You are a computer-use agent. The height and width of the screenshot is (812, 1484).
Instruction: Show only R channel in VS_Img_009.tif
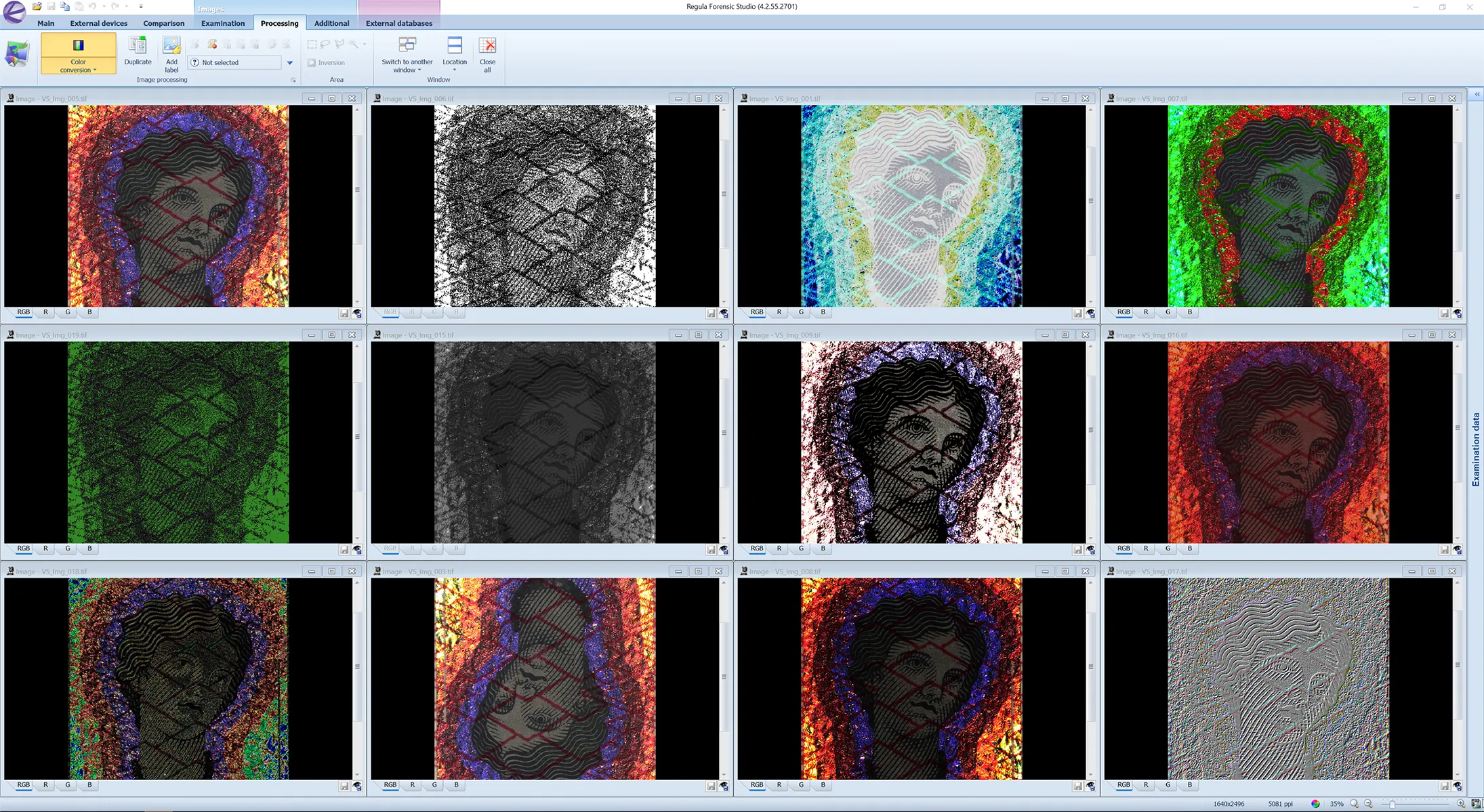click(x=779, y=549)
